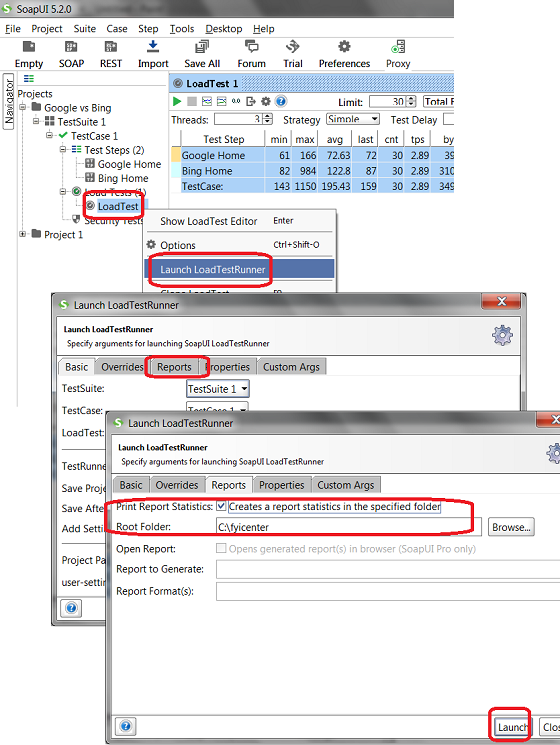Click help icon in front Launch LoadTestRunner dialog
This screenshot has width=560, height=745.
click(125, 726)
